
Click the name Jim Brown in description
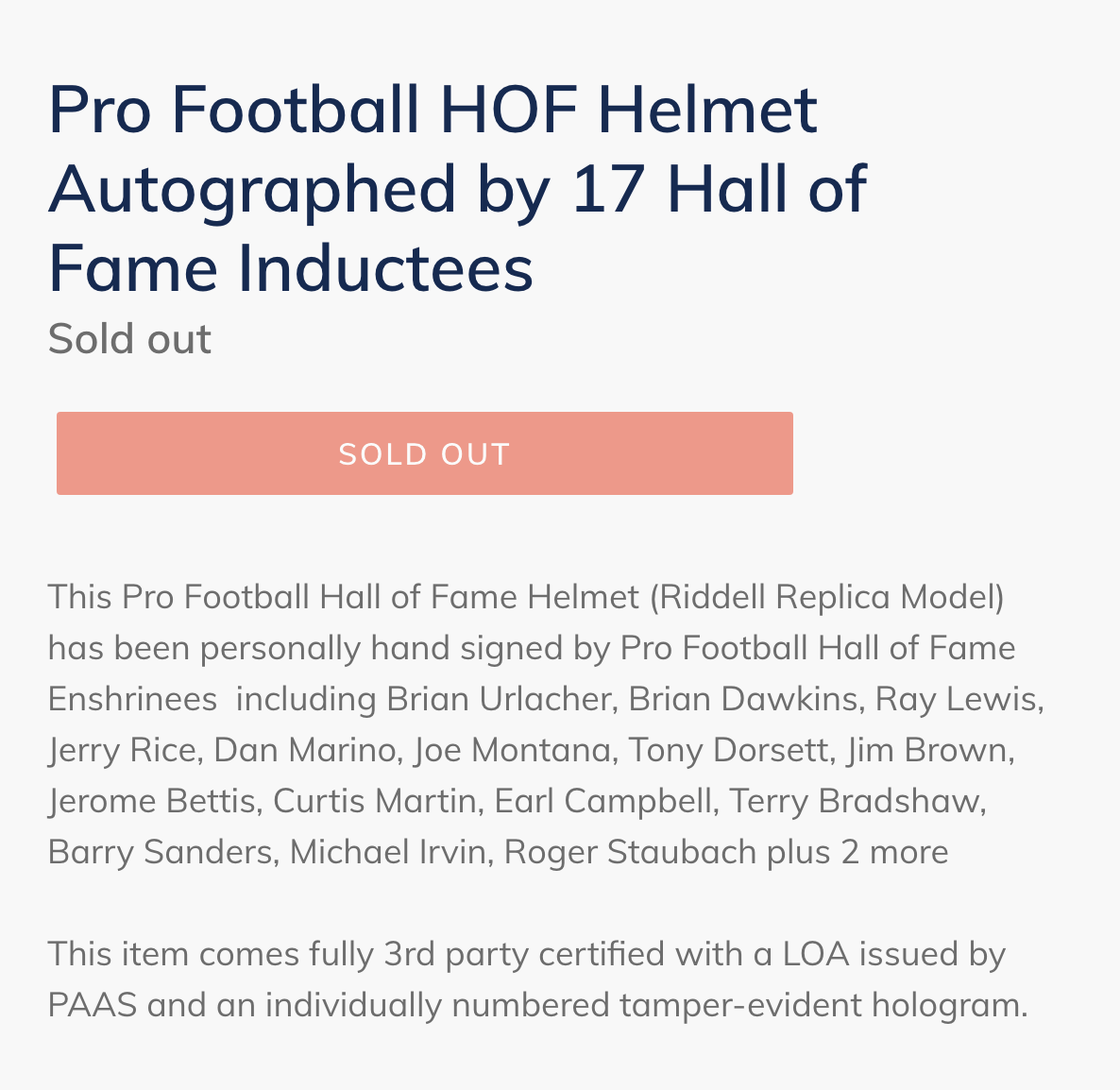tap(926, 750)
